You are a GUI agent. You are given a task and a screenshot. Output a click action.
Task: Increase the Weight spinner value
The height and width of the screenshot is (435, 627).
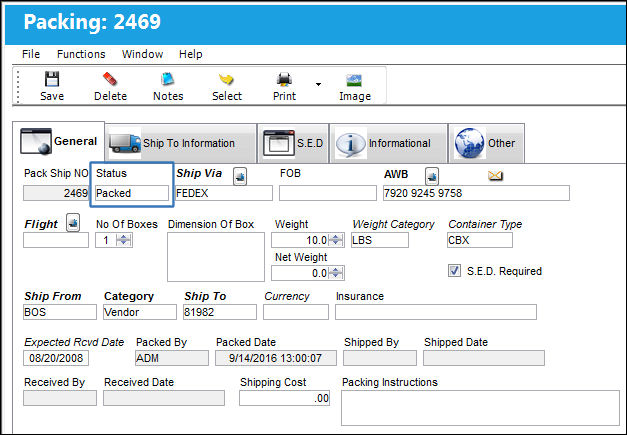[336, 237]
